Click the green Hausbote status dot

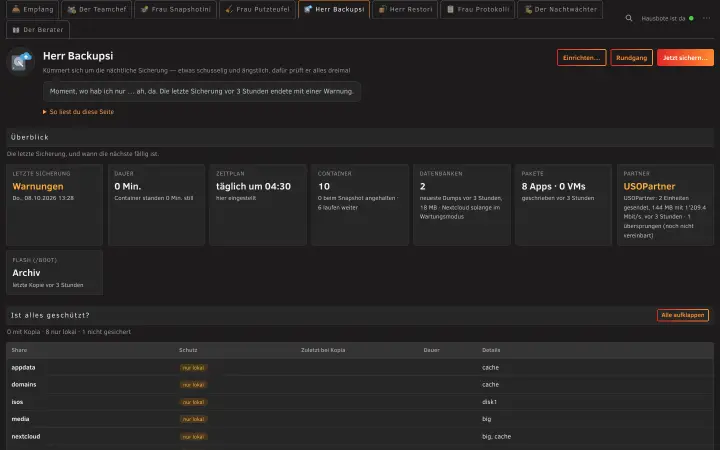coord(691,18)
